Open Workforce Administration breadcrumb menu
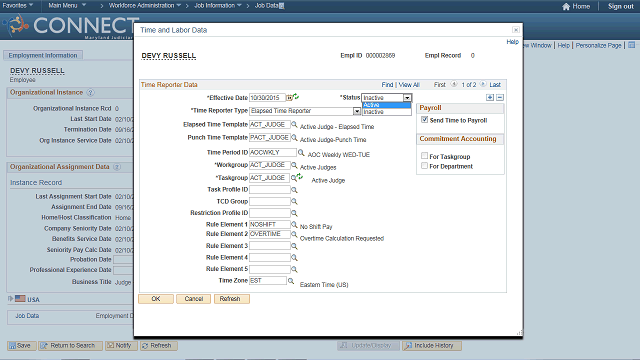This screenshot has height=360, width=640. pos(144,6)
